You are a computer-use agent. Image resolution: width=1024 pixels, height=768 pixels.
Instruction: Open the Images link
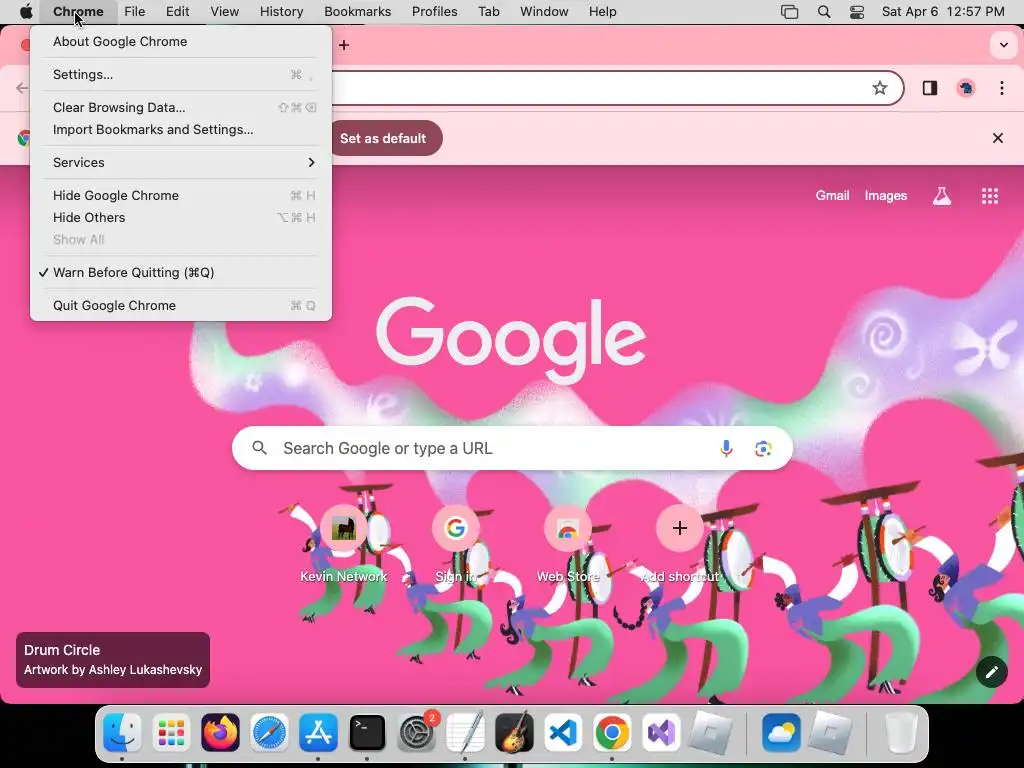pos(886,195)
